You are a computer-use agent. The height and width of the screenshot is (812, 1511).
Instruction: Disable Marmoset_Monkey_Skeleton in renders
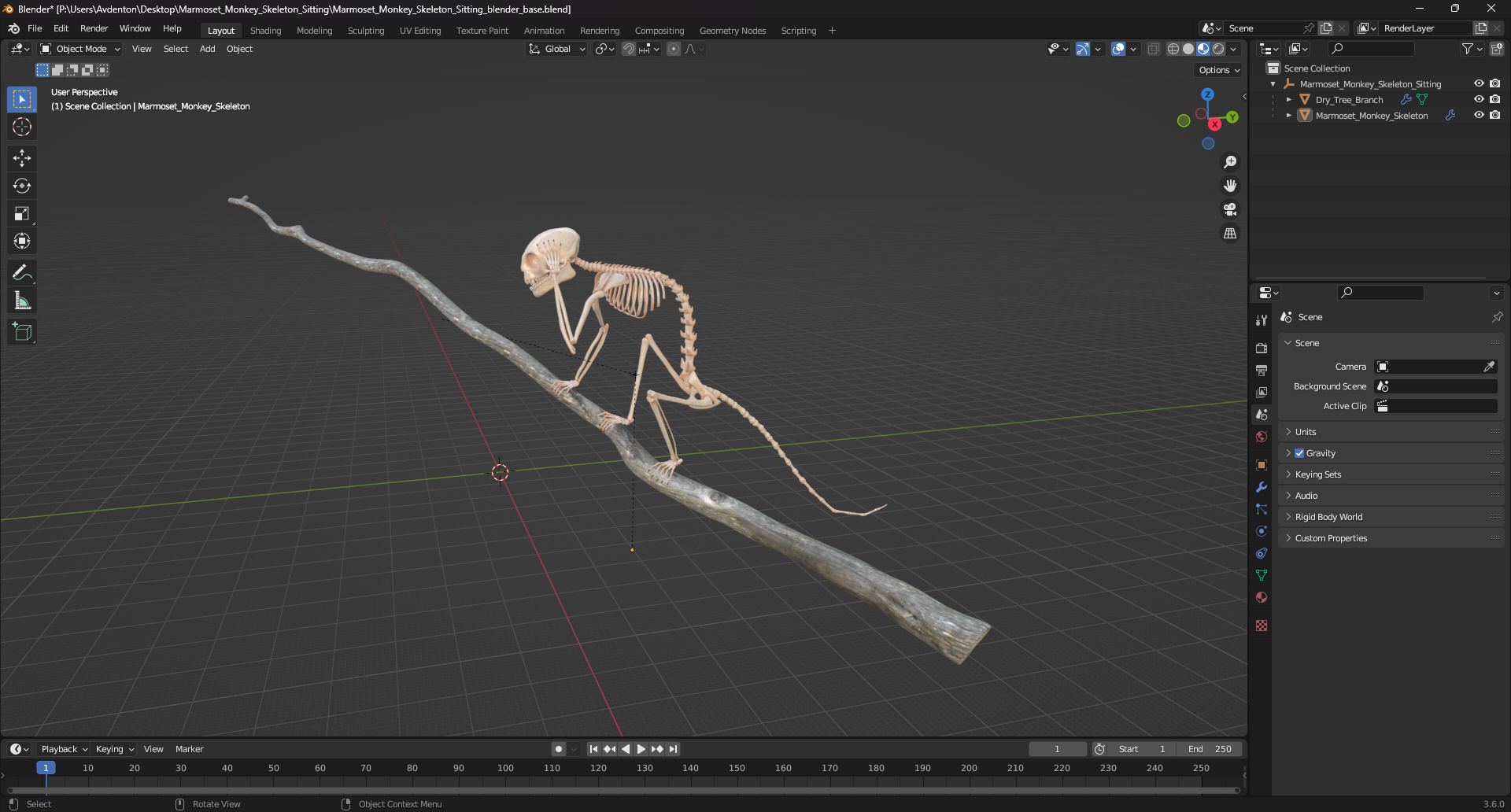click(x=1494, y=115)
